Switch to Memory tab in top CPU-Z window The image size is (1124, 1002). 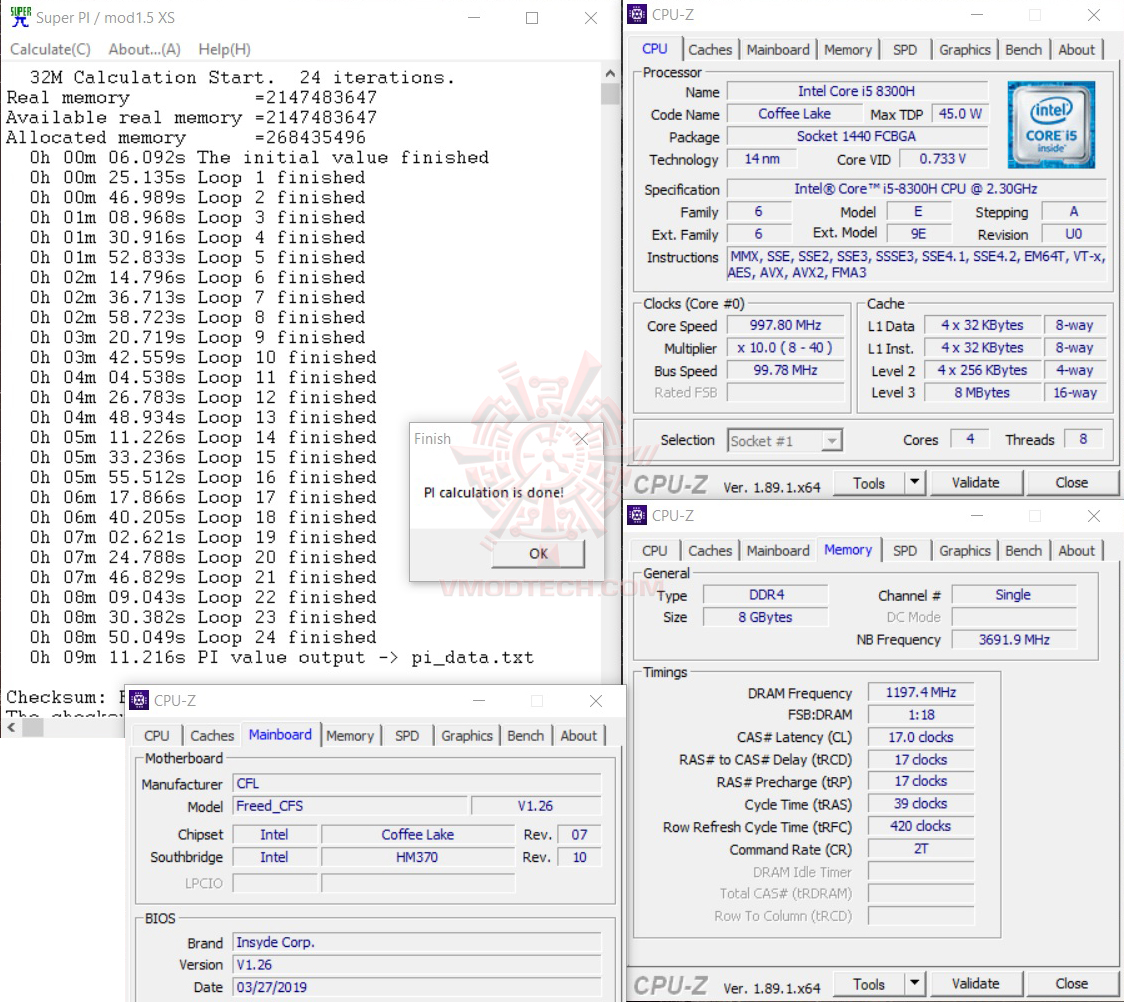tap(847, 49)
